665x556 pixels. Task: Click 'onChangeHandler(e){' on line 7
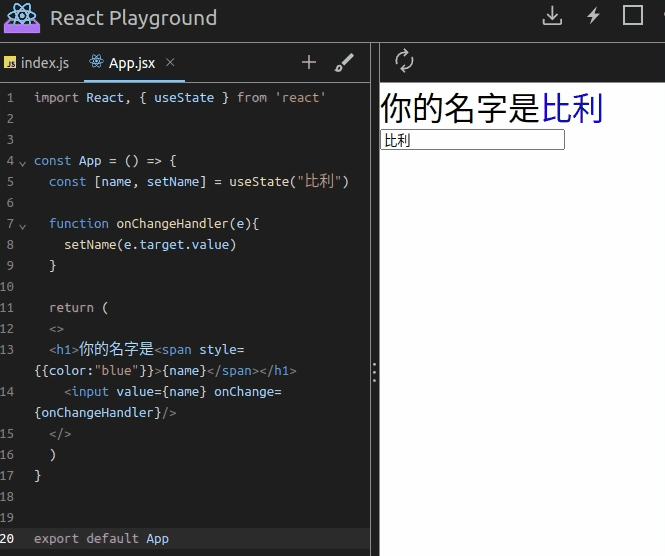coord(187,224)
